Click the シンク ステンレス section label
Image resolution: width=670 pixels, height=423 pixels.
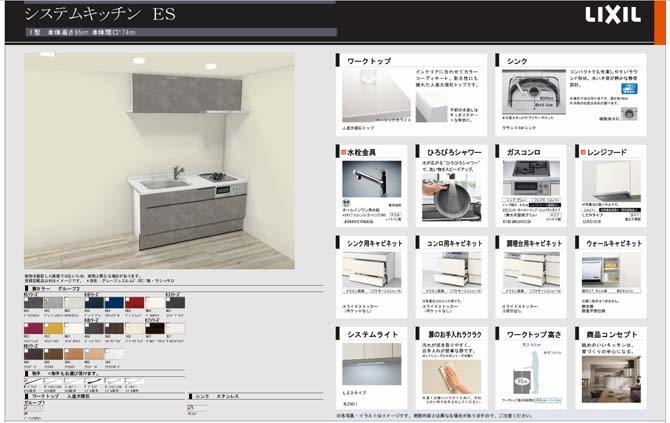point(217,397)
